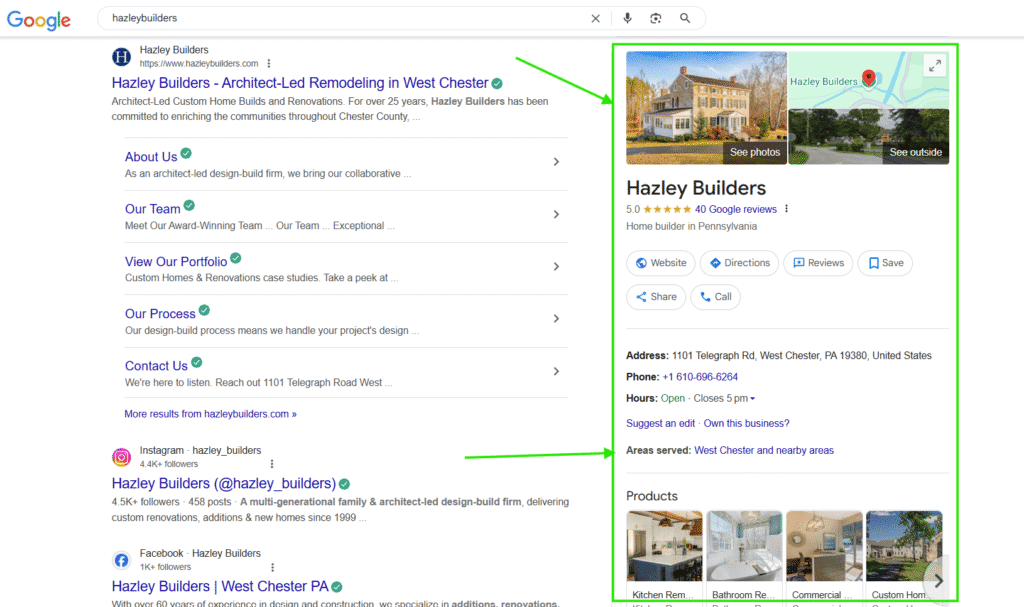Expand the About Us sitelink chevron
1024x607 pixels.
tap(557, 160)
